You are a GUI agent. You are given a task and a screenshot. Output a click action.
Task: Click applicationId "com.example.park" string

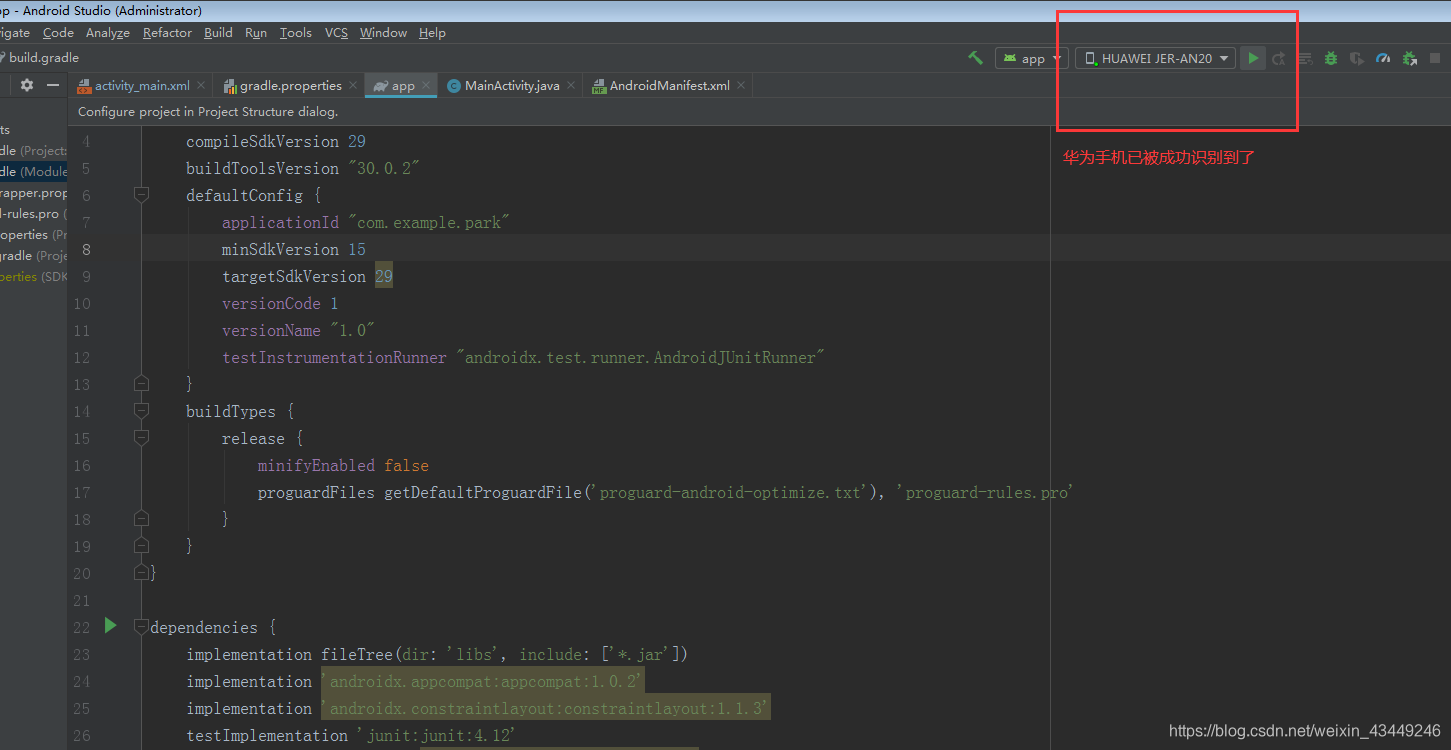tap(429, 223)
